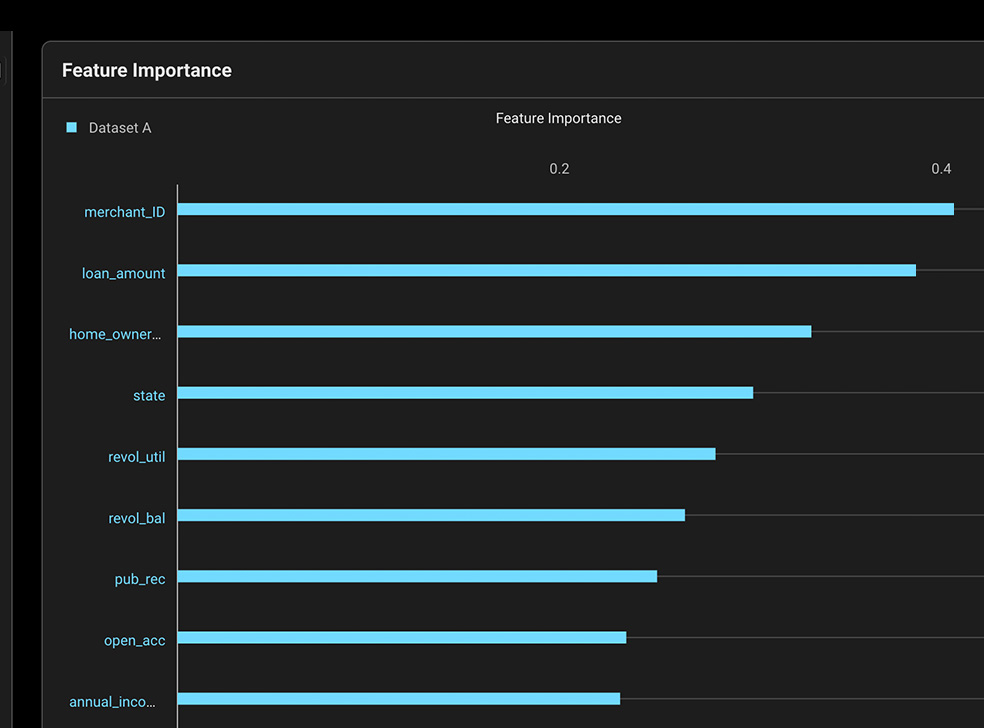Select the pub_rec importance bar

[x=417, y=576]
